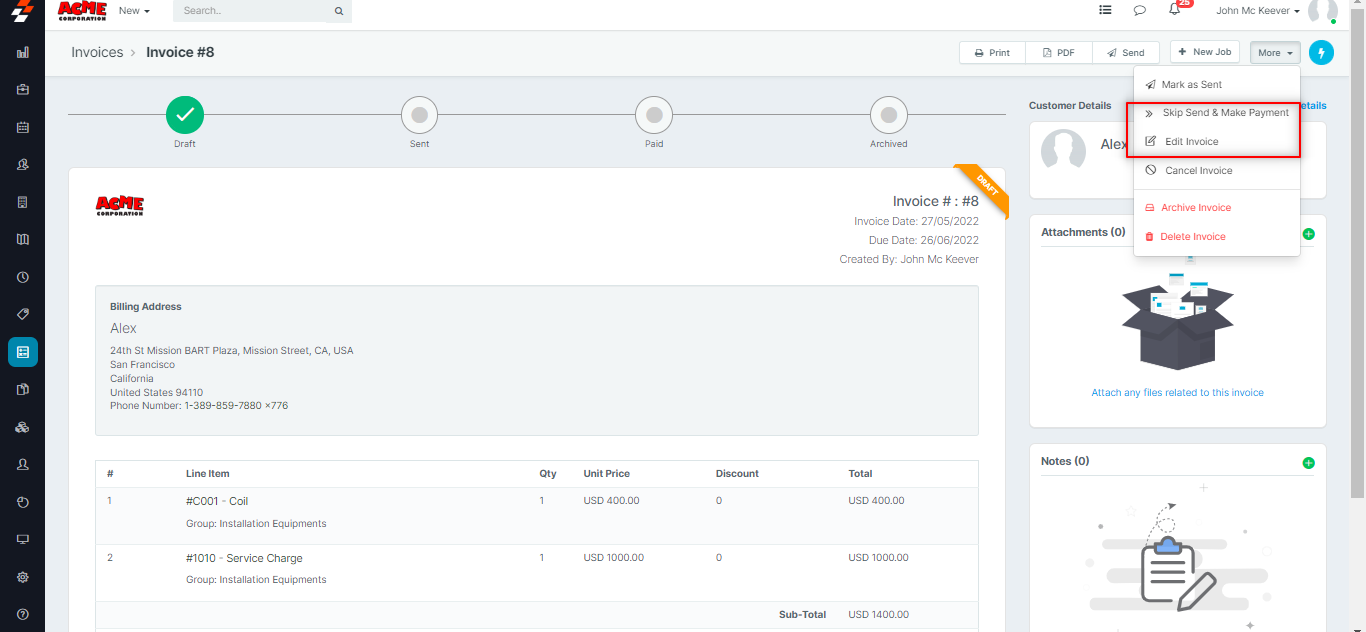Create a New Job with the button
This screenshot has width=1366, height=632.
[1205, 52]
